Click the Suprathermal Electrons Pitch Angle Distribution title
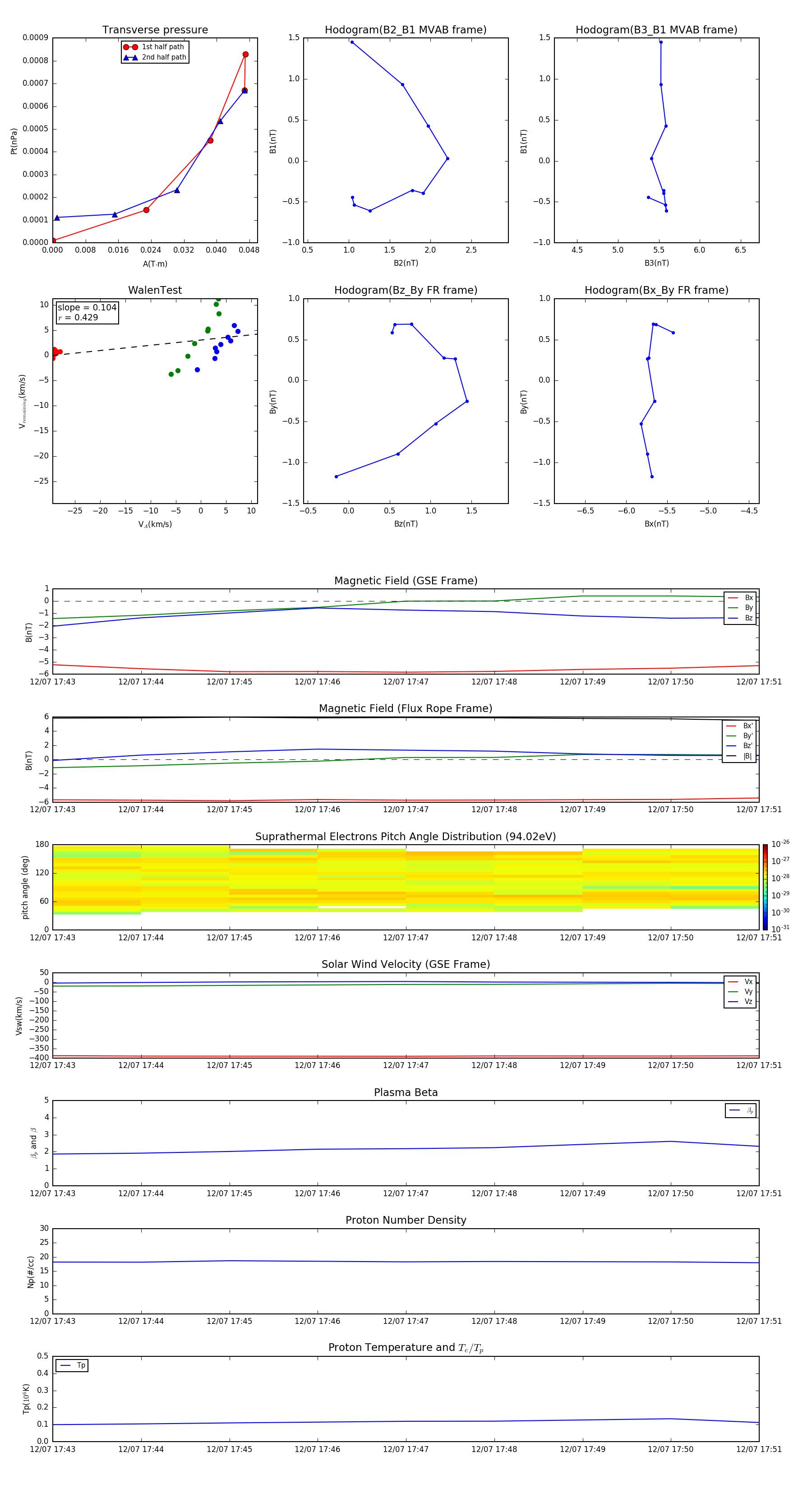812x1489 pixels. click(406, 837)
